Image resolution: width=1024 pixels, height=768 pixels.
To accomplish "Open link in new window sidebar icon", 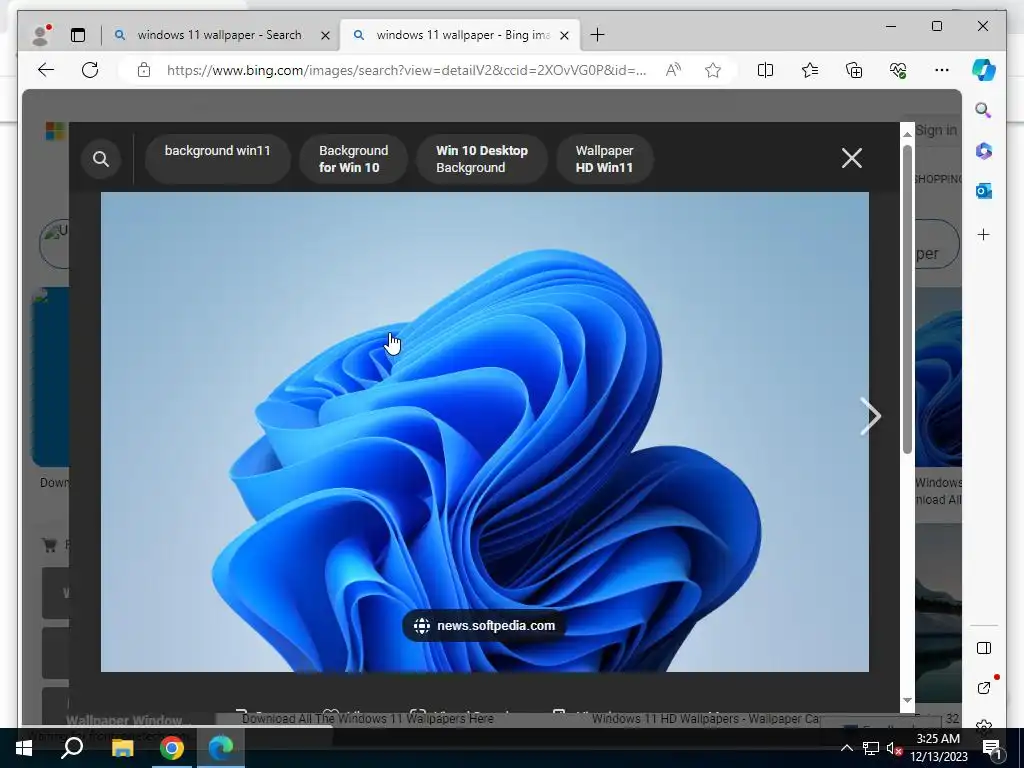I will [x=984, y=688].
